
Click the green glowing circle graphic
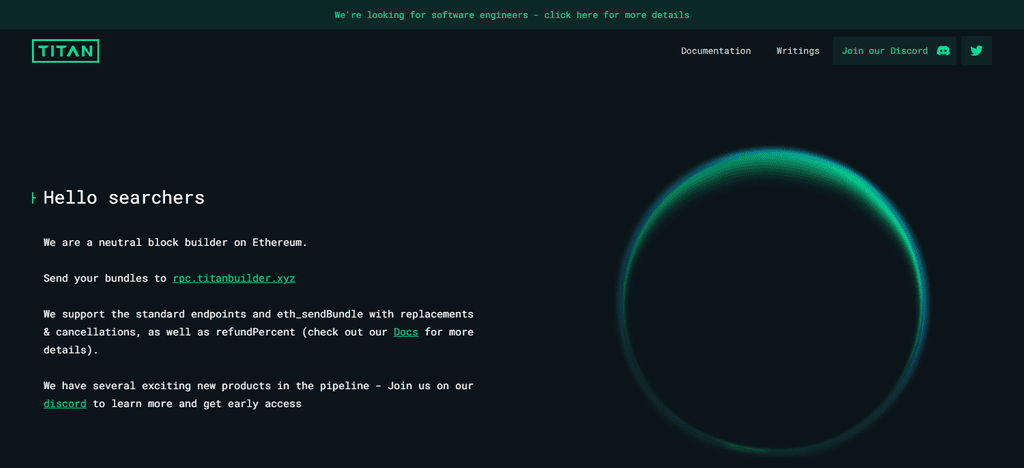click(x=773, y=302)
